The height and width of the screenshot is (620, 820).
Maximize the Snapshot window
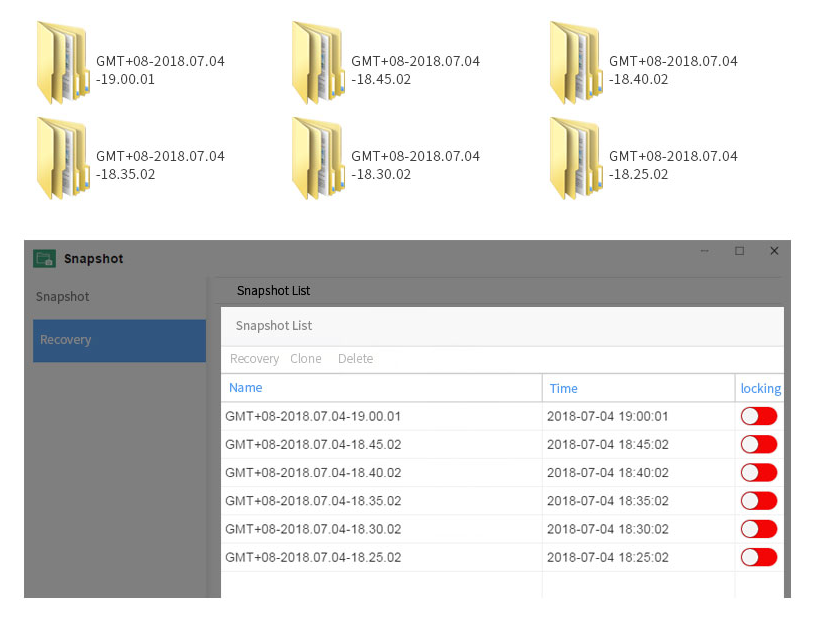[x=739, y=251]
